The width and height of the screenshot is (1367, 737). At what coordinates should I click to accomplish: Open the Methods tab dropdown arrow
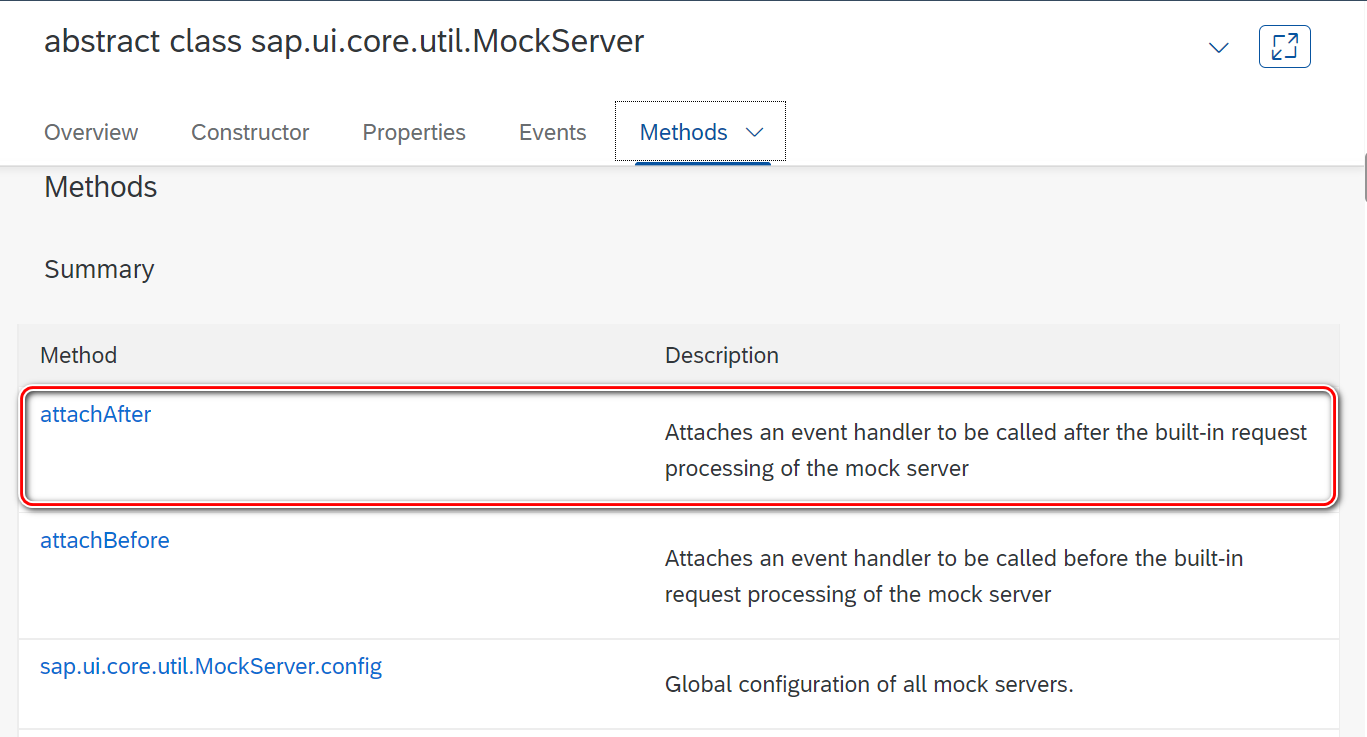point(755,132)
